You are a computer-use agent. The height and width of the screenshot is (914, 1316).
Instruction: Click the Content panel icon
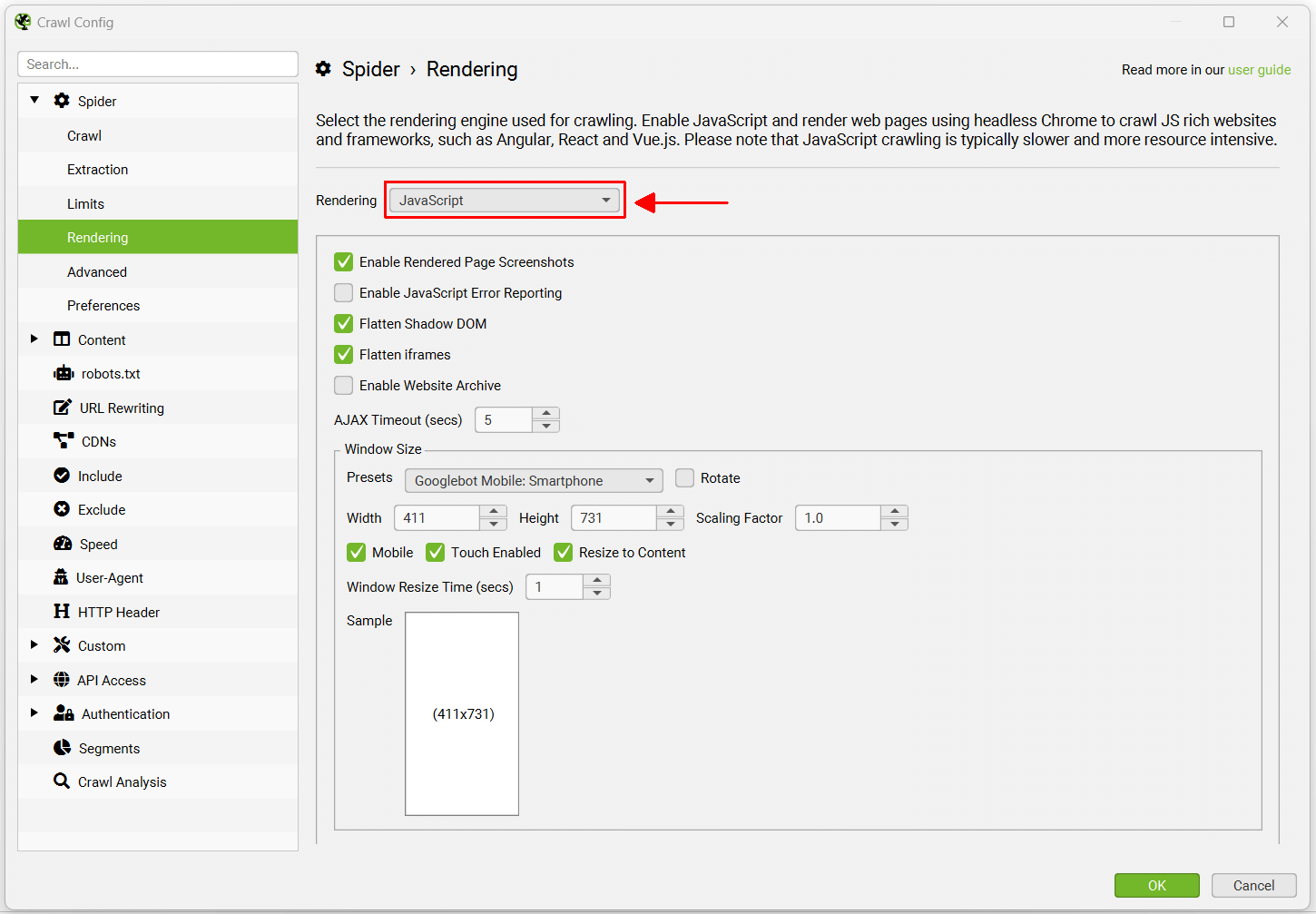click(x=62, y=339)
